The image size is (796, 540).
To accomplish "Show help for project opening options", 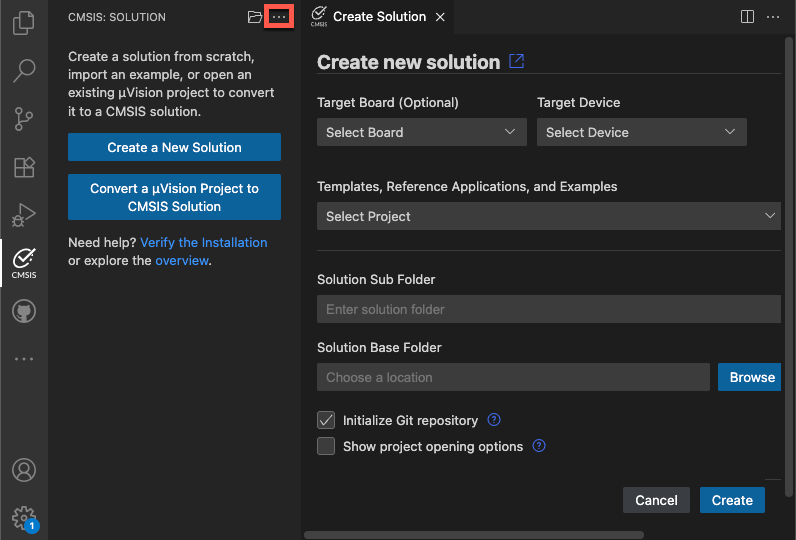I will point(539,446).
